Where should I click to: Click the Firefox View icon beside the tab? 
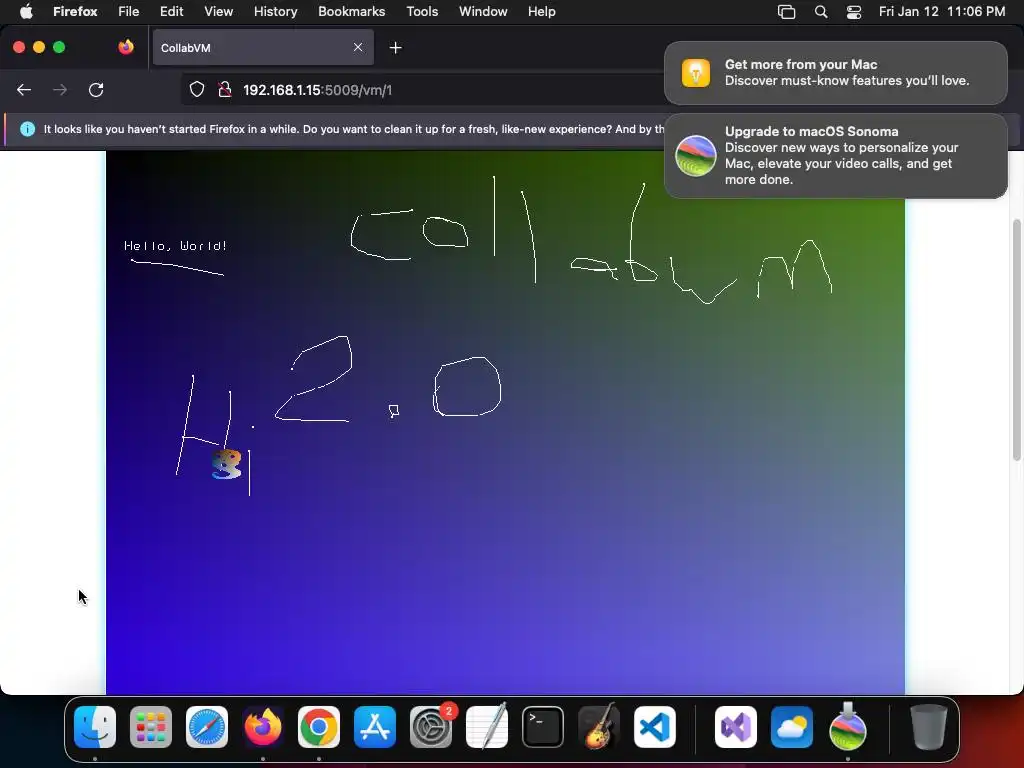coord(126,47)
